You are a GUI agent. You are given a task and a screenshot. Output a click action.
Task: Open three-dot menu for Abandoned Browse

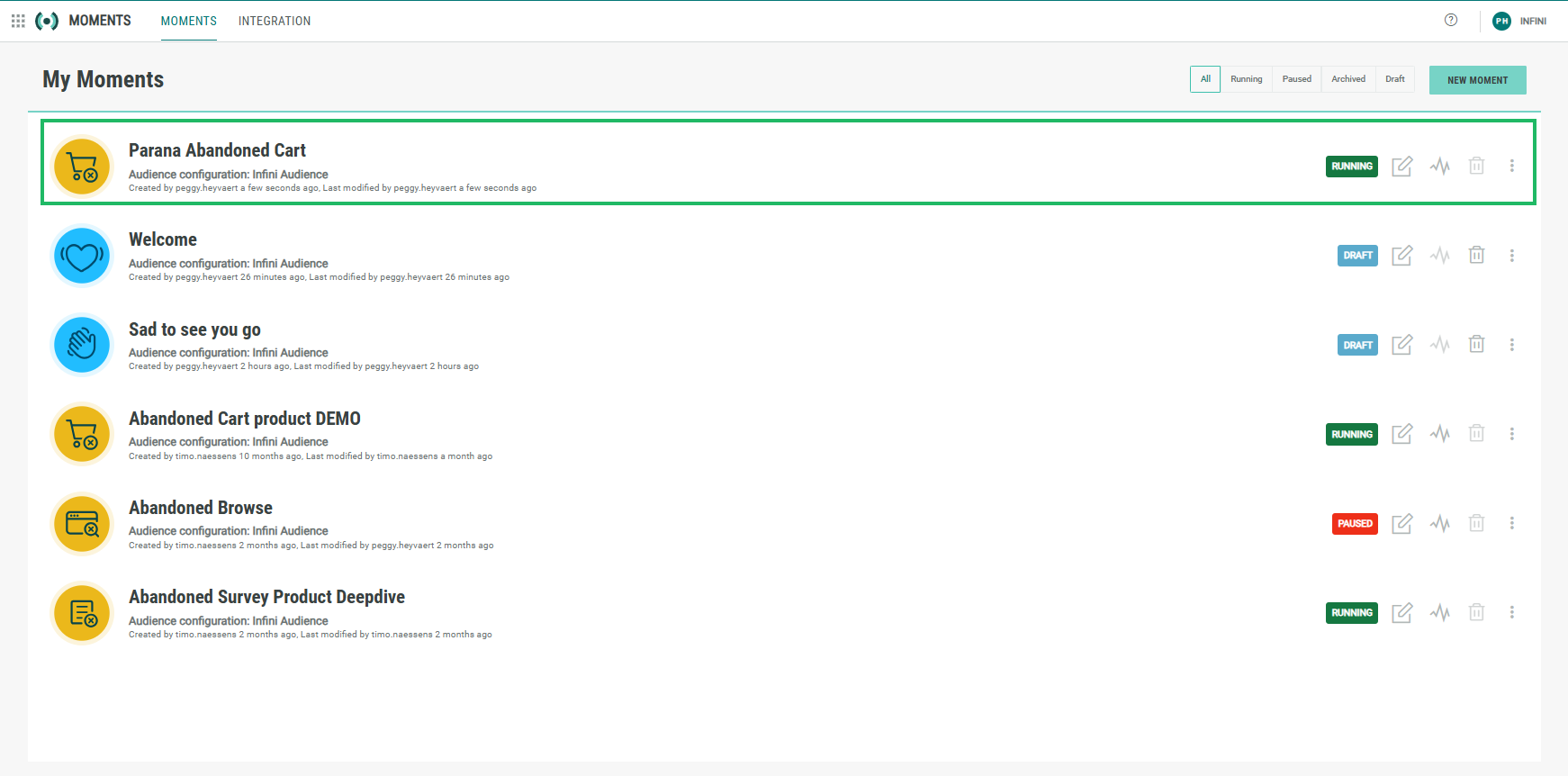1511,523
